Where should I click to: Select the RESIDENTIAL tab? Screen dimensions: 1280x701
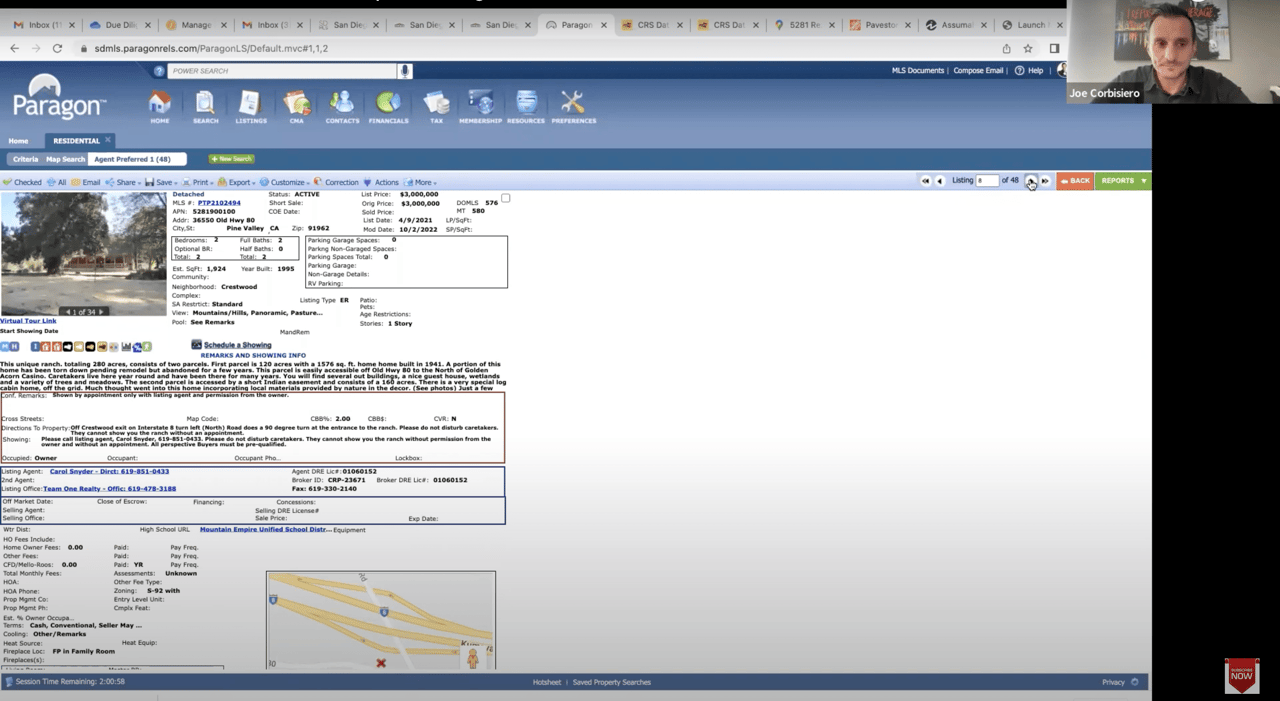point(76,141)
